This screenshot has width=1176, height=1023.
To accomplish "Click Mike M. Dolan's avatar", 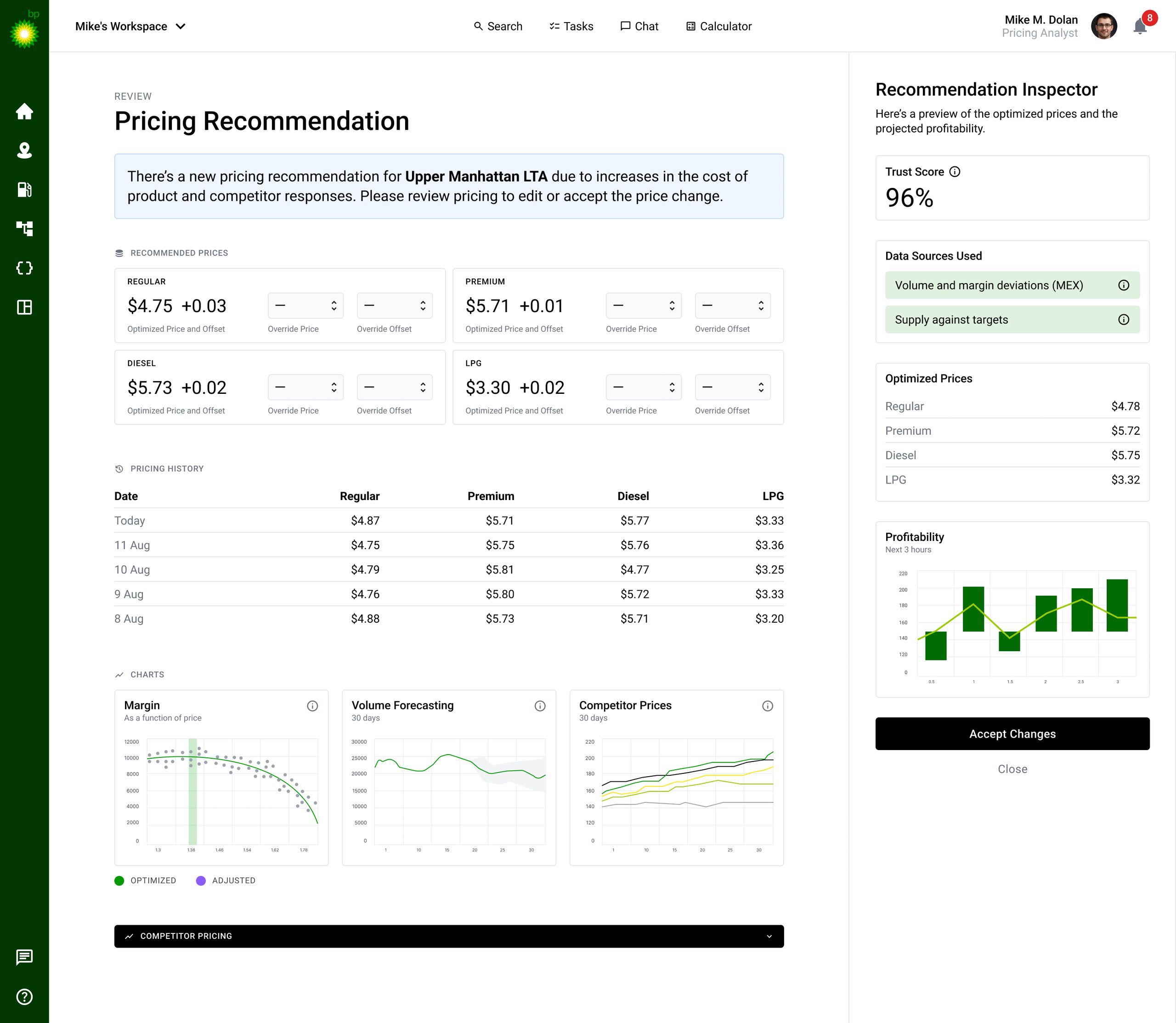I will 1104,26.
